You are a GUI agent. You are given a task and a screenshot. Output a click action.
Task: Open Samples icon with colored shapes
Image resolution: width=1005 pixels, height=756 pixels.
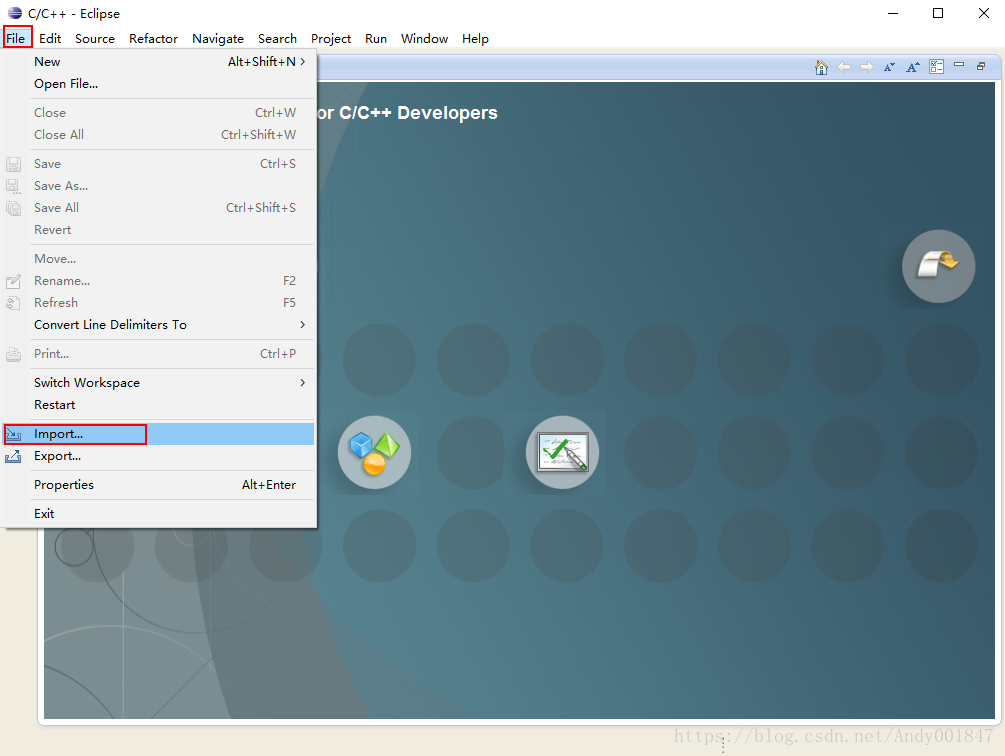tap(374, 452)
